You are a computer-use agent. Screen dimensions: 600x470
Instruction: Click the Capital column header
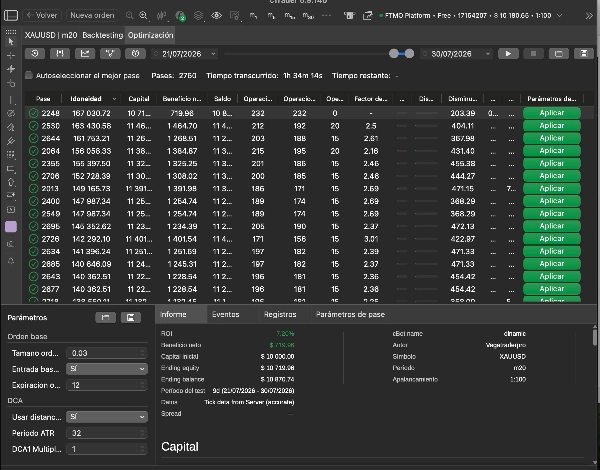pos(139,99)
